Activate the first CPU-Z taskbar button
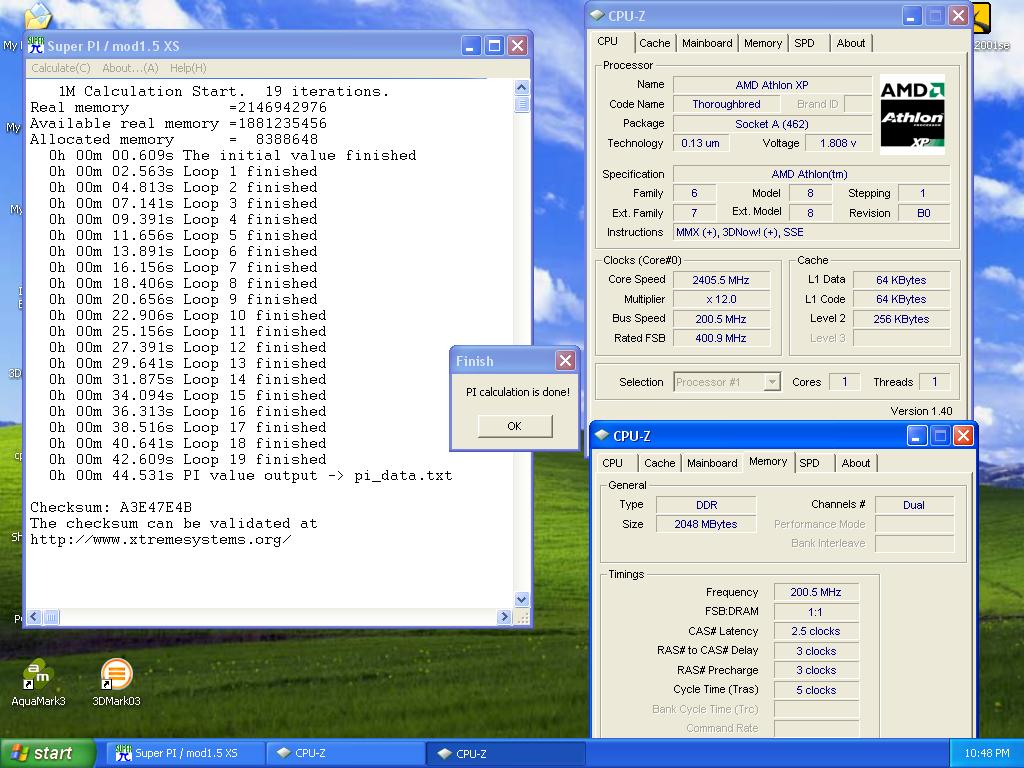Image resolution: width=1024 pixels, height=768 pixels. 345,753
